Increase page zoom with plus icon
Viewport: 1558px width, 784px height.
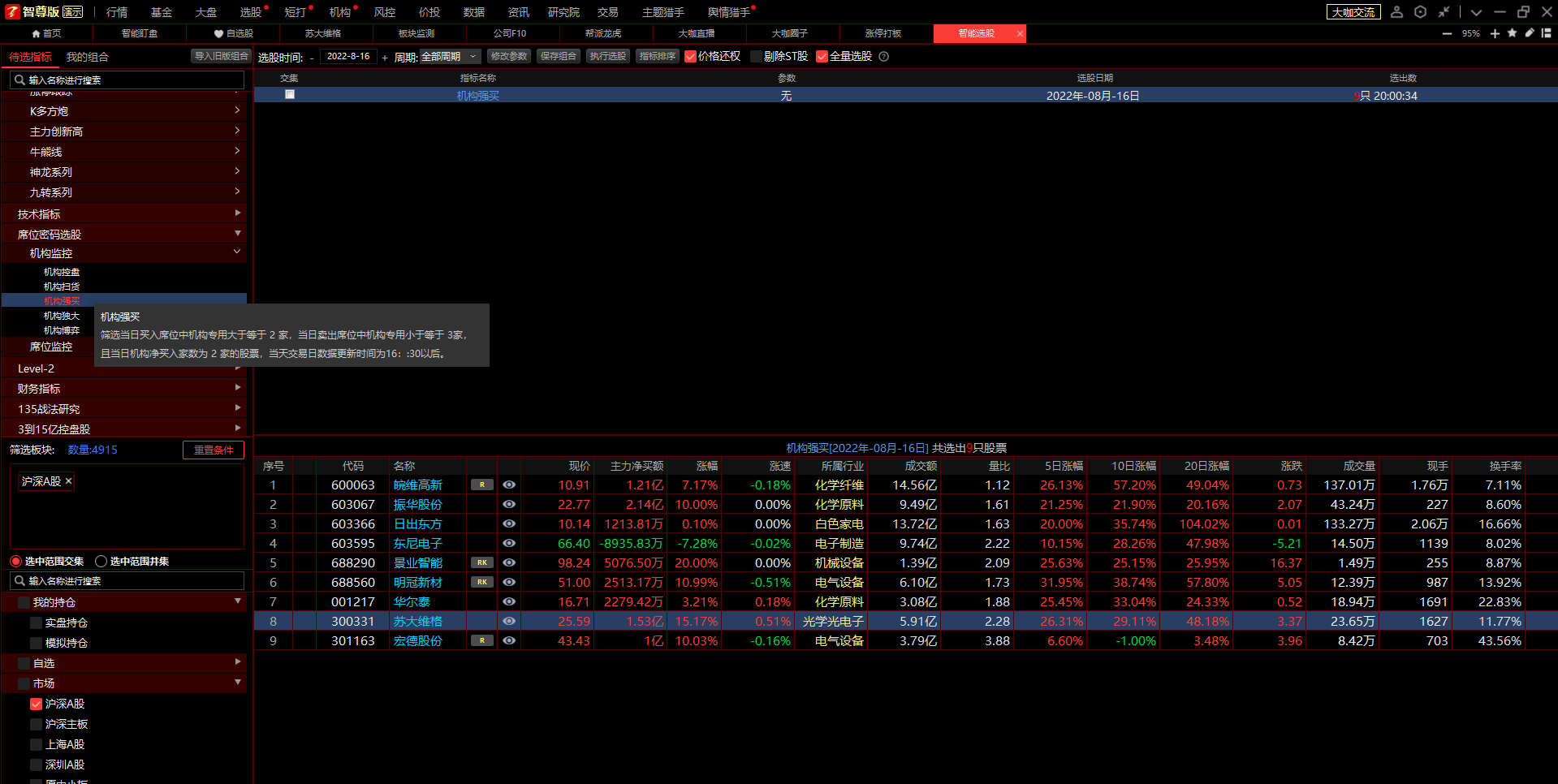click(1495, 33)
